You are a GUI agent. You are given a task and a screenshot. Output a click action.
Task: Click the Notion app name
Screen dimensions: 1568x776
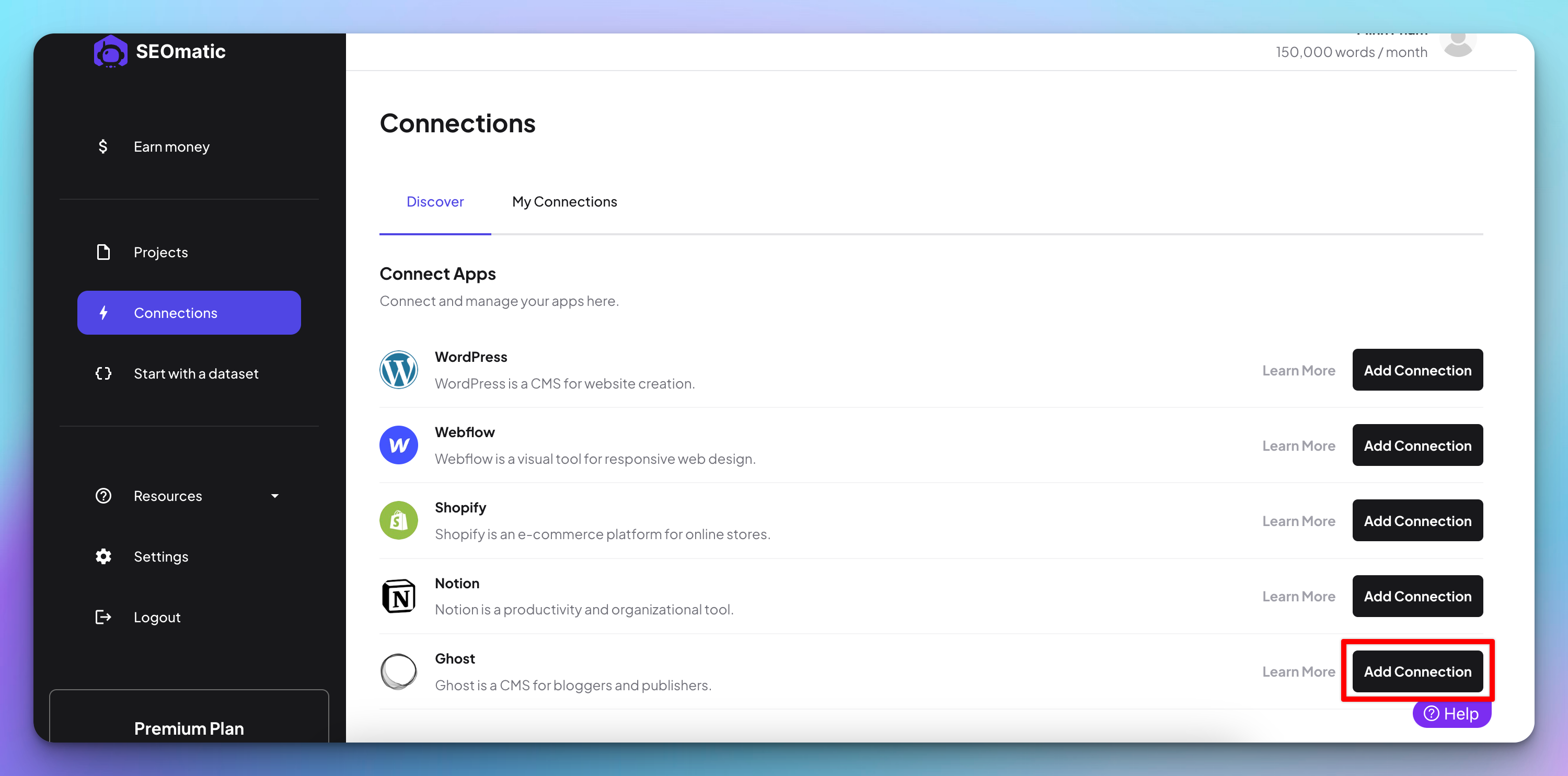pos(457,584)
